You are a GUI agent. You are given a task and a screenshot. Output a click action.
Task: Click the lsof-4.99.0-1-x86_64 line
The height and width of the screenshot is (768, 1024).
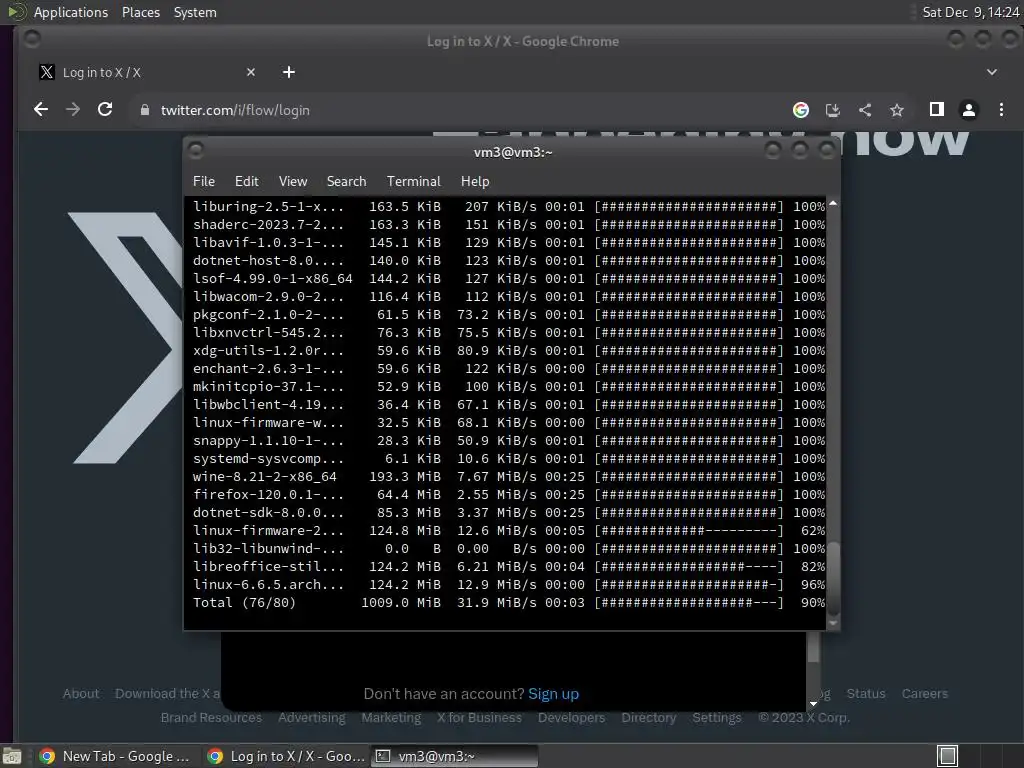coord(509,278)
